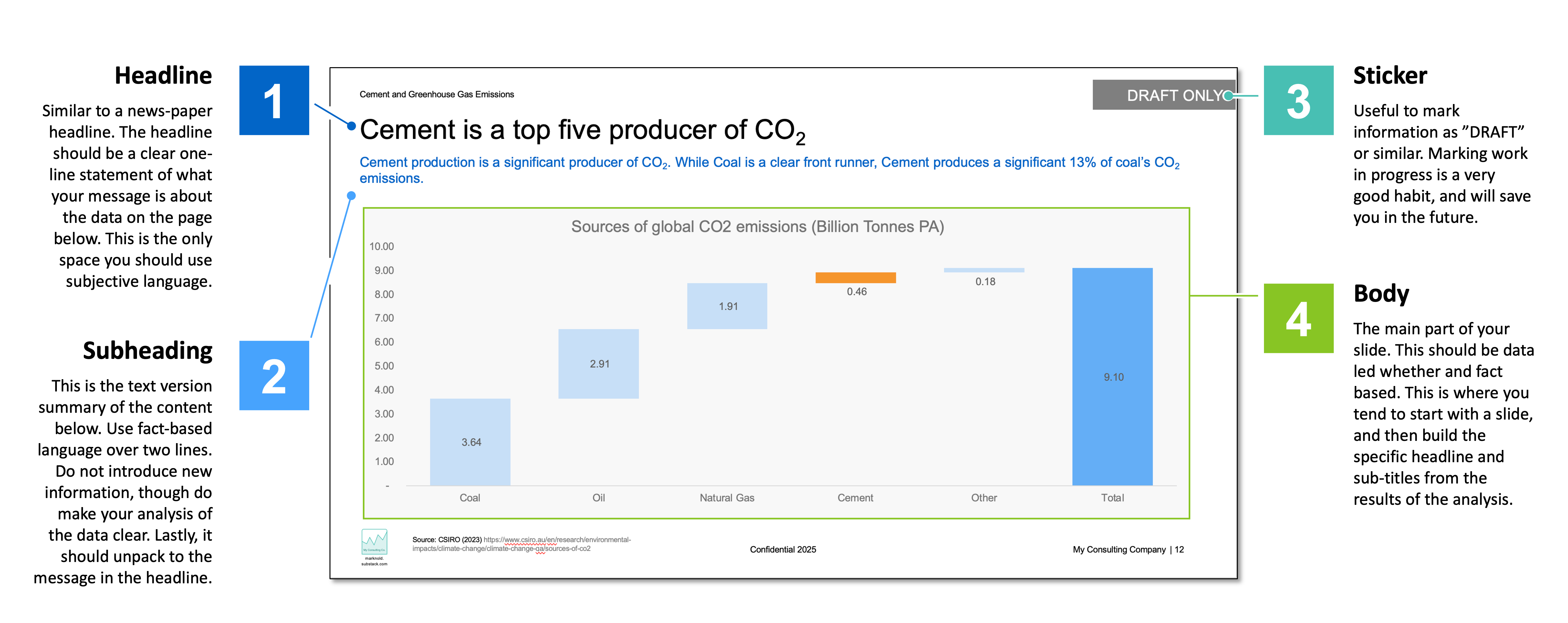
Task: Select the DRAFT ONLY sticker
Action: point(1163,96)
